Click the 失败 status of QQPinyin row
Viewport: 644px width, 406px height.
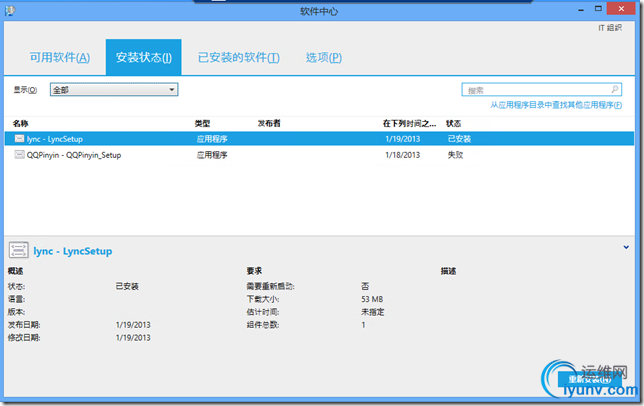click(x=455, y=155)
